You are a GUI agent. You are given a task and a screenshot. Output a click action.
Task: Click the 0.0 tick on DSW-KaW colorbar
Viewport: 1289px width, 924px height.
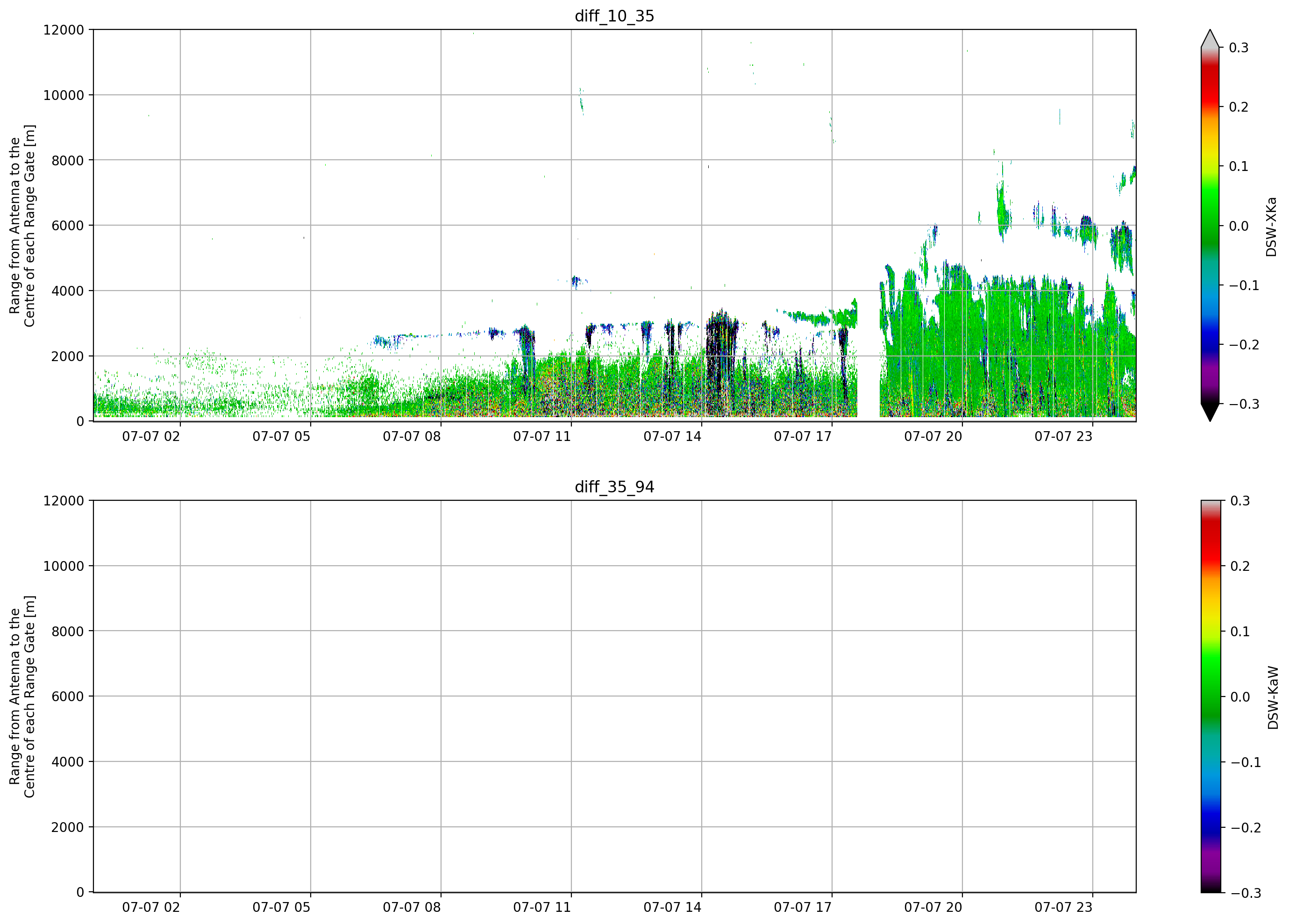[1240, 697]
